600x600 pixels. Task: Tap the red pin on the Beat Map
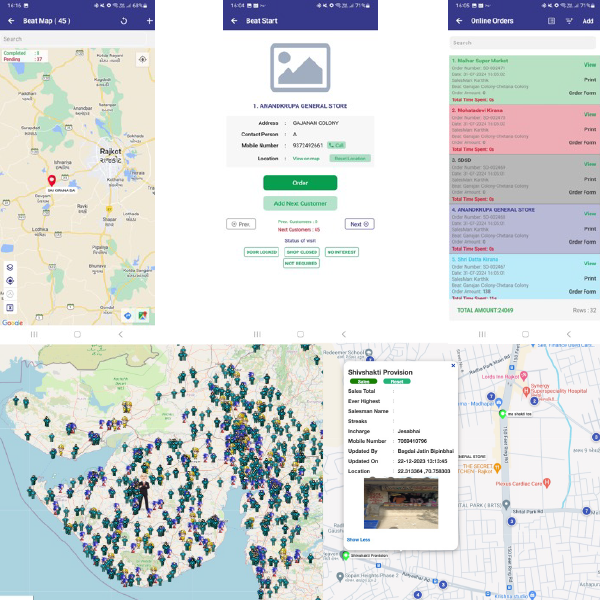(50, 180)
